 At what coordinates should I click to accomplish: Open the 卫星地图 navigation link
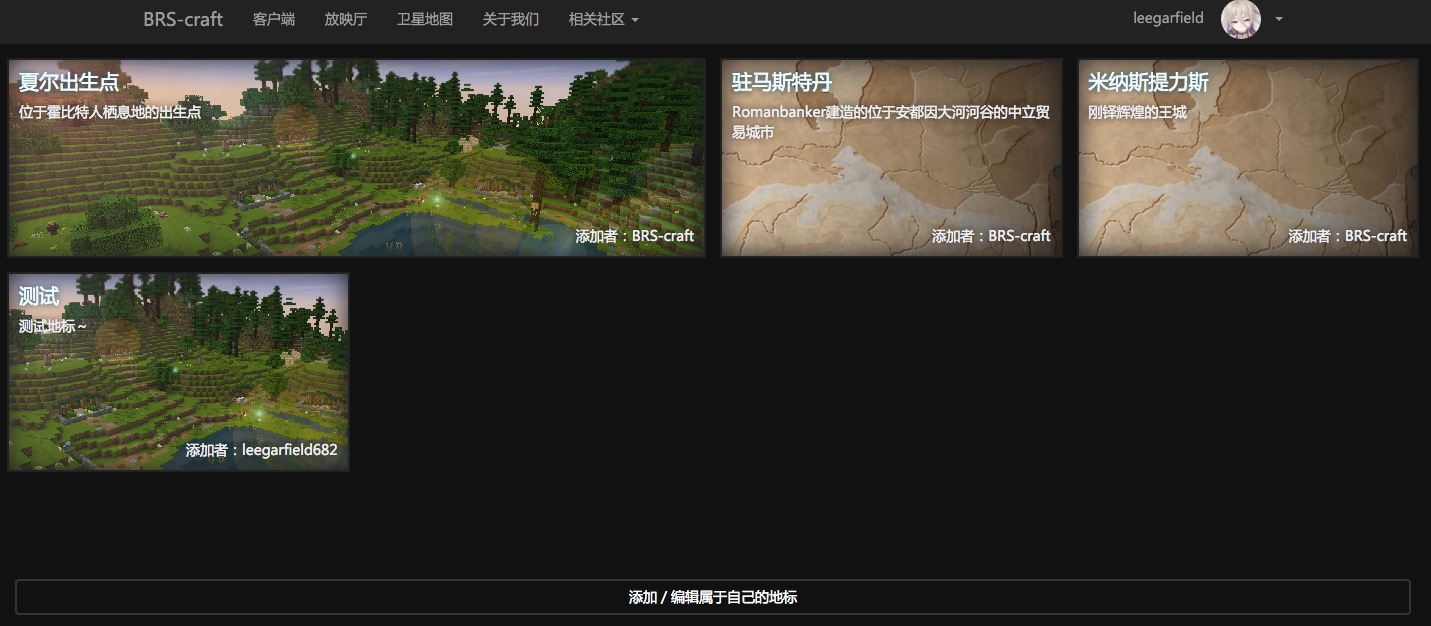point(425,19)
